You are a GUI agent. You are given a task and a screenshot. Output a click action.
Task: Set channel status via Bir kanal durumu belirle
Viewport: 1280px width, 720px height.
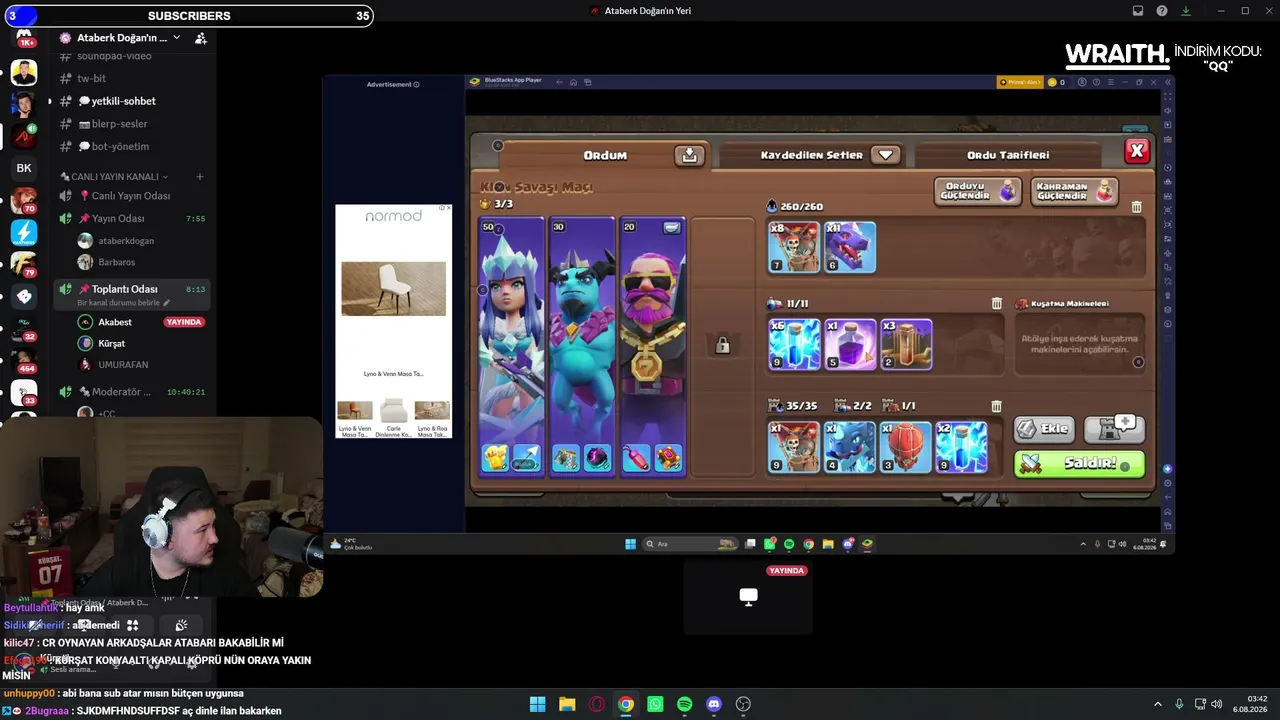coord(123,303)
